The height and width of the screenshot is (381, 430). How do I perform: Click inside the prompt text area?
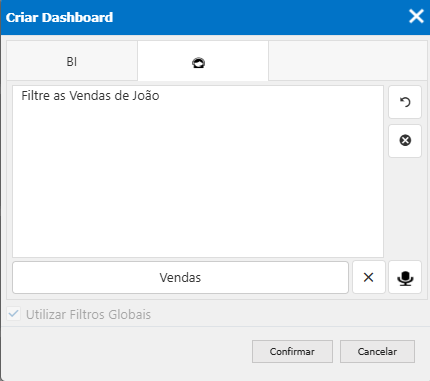[198, 171]
